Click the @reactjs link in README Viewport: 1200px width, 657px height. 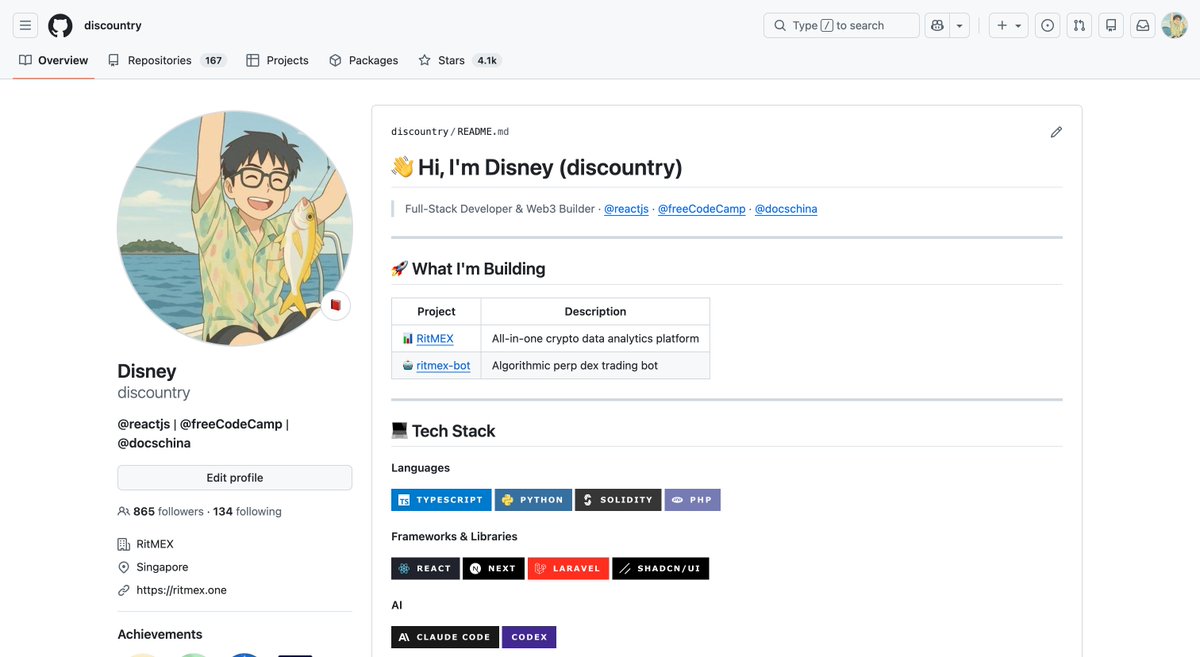(626, 209)
